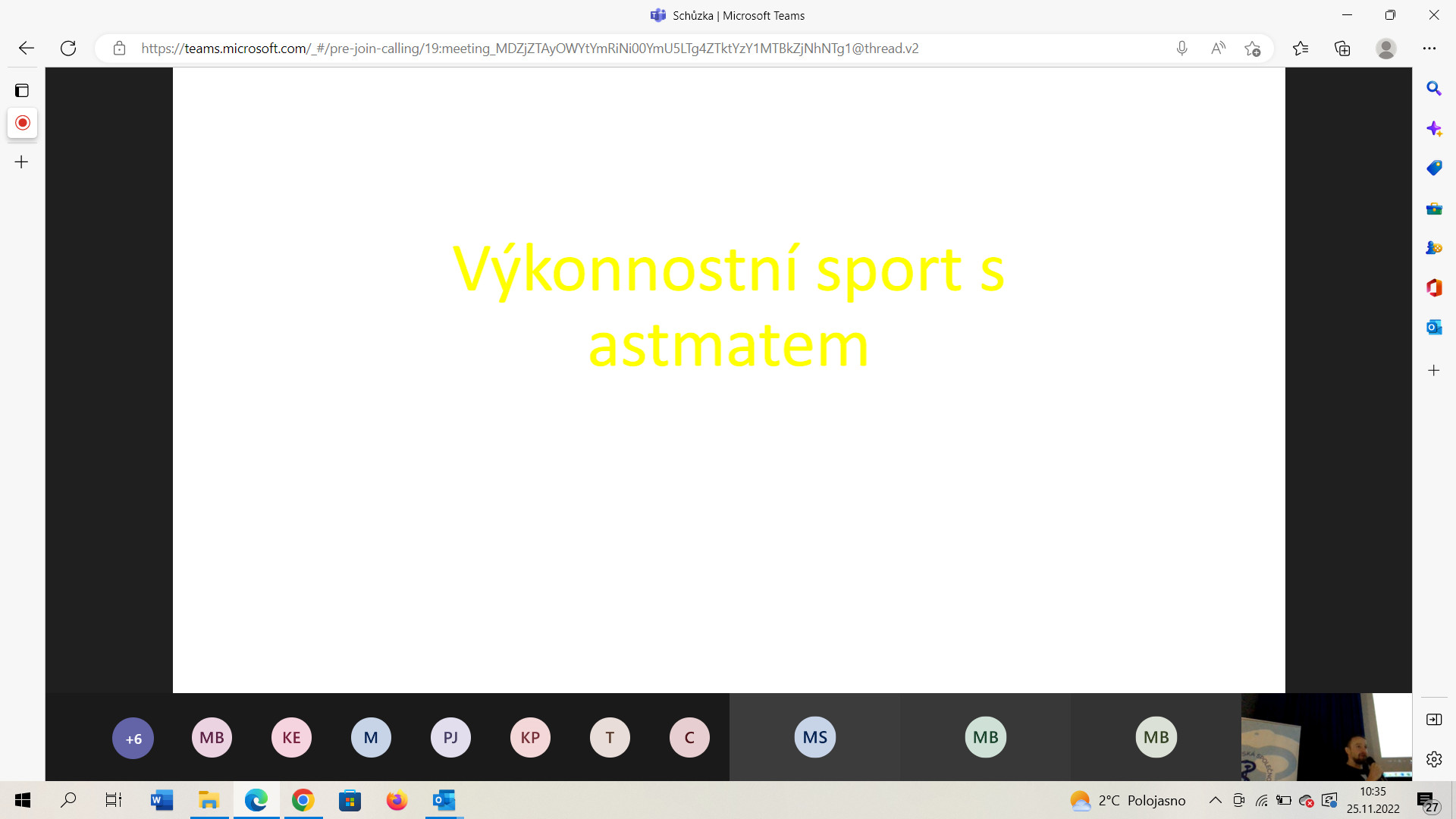Open notification center with 27 notifications
The image size is (1456, 819).
point(1427,802)
